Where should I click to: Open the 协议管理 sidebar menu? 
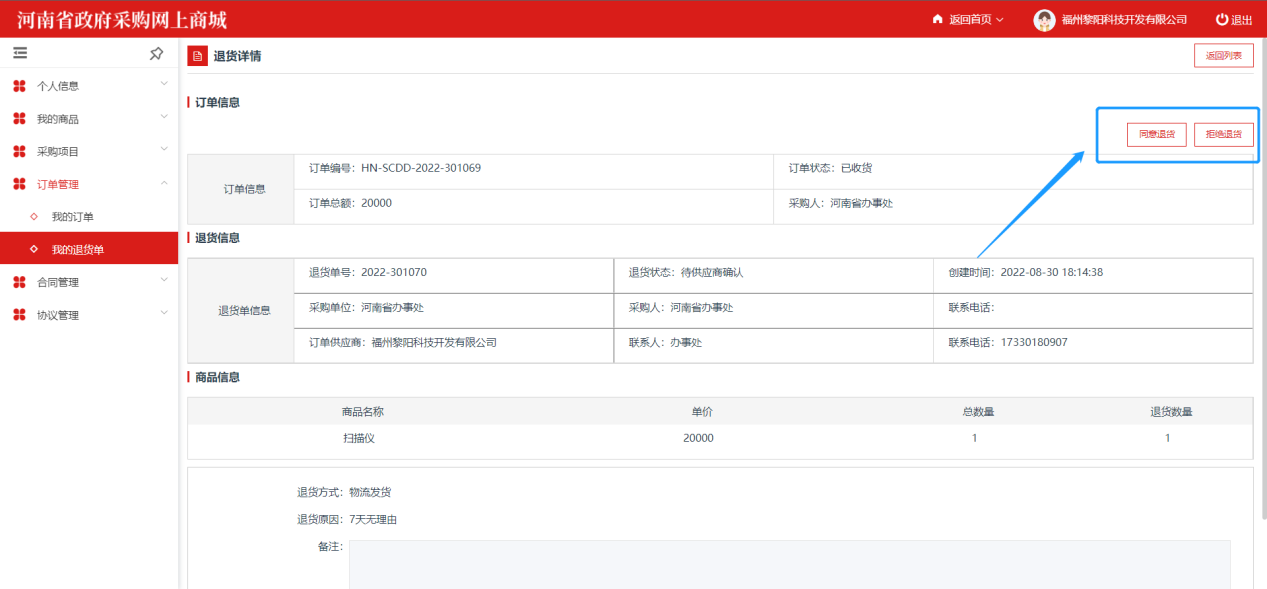pos(89,315)
